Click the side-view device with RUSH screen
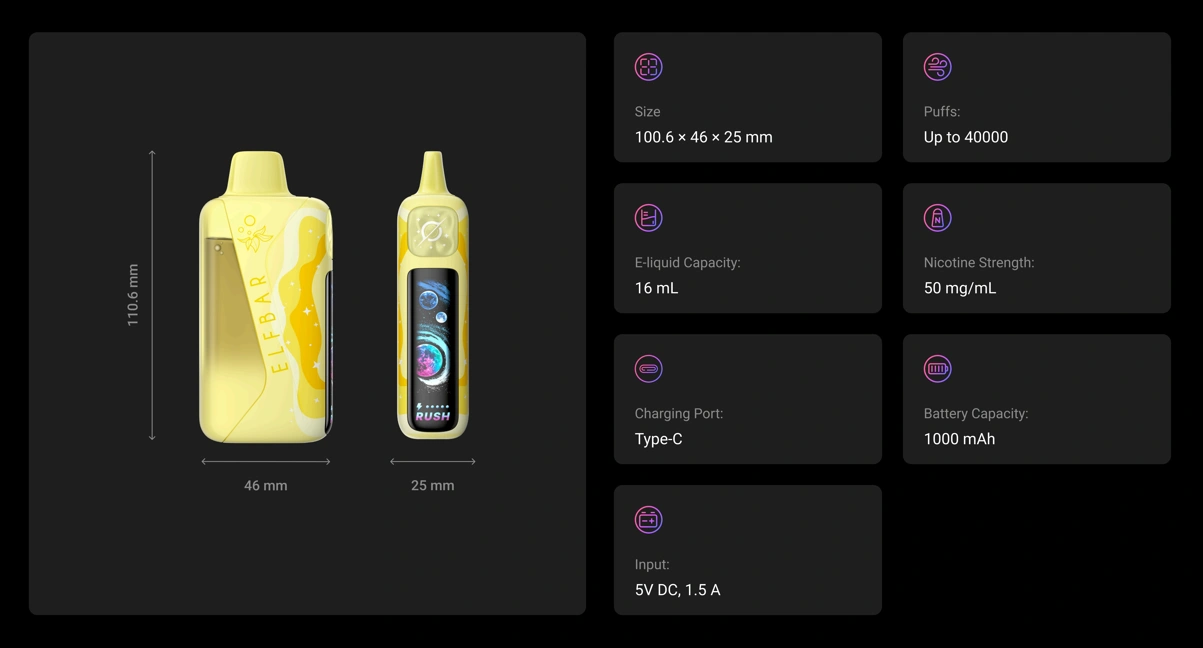Viewport: 1203px width, 648px height. [x=433, y=295]
